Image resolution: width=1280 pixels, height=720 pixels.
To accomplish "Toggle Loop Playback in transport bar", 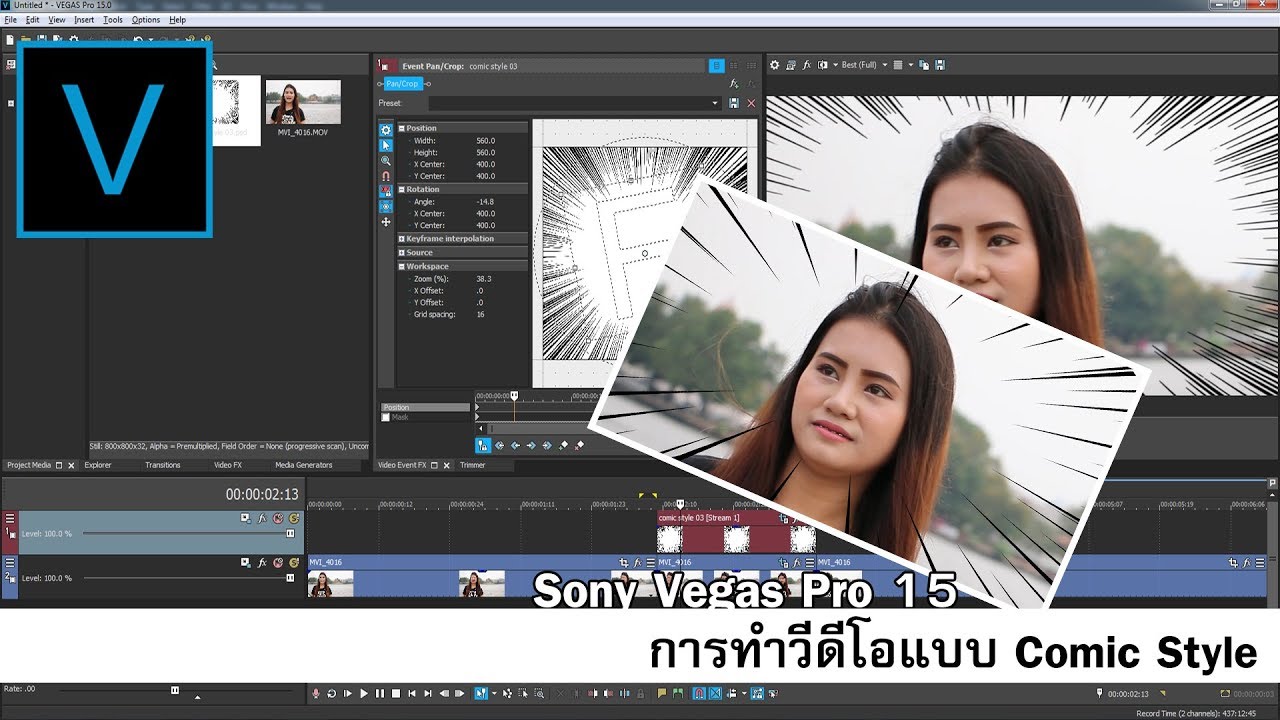I will (x=332, y=693).
